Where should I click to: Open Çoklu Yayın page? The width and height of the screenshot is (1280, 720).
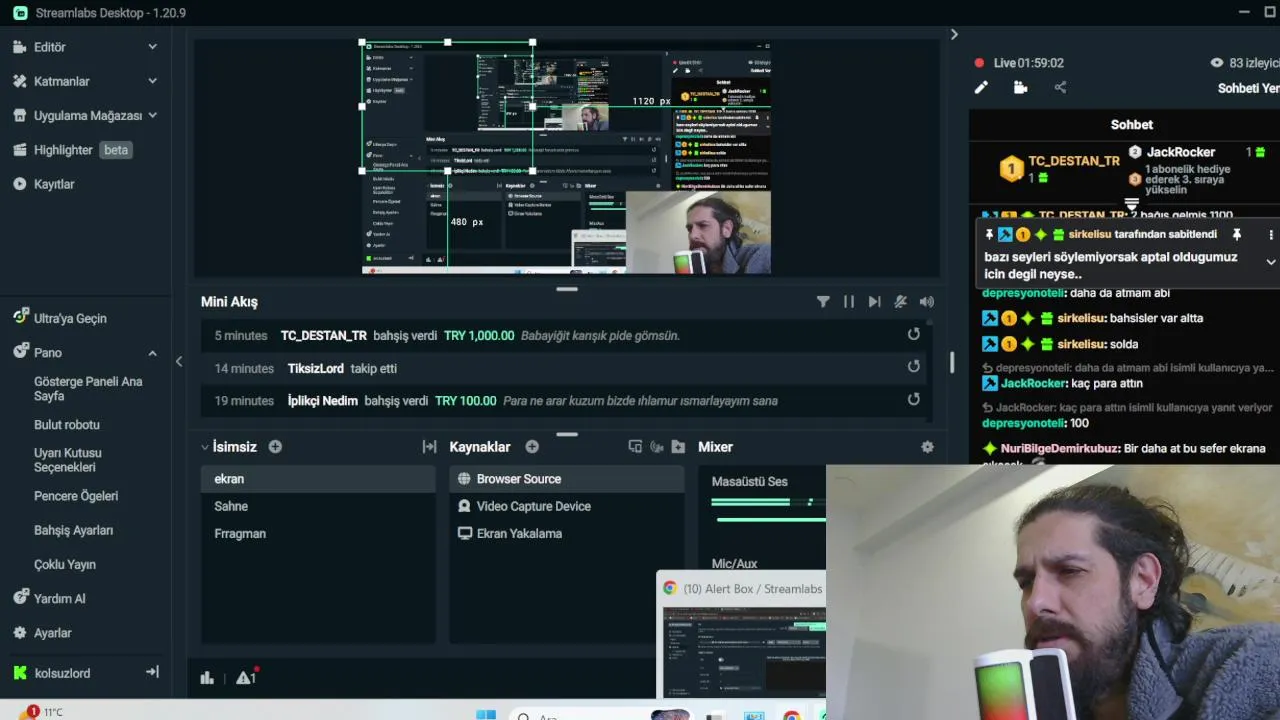pos(65,564)
